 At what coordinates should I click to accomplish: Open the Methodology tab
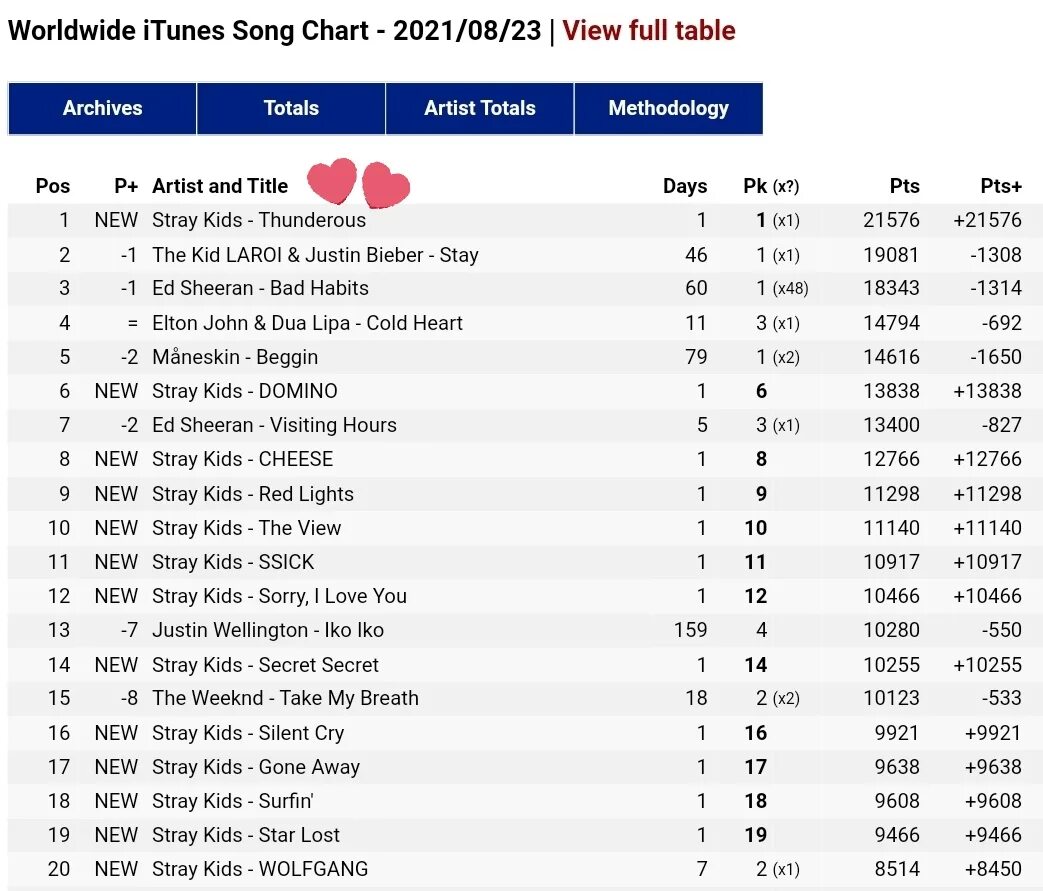(x=668, y=108)
